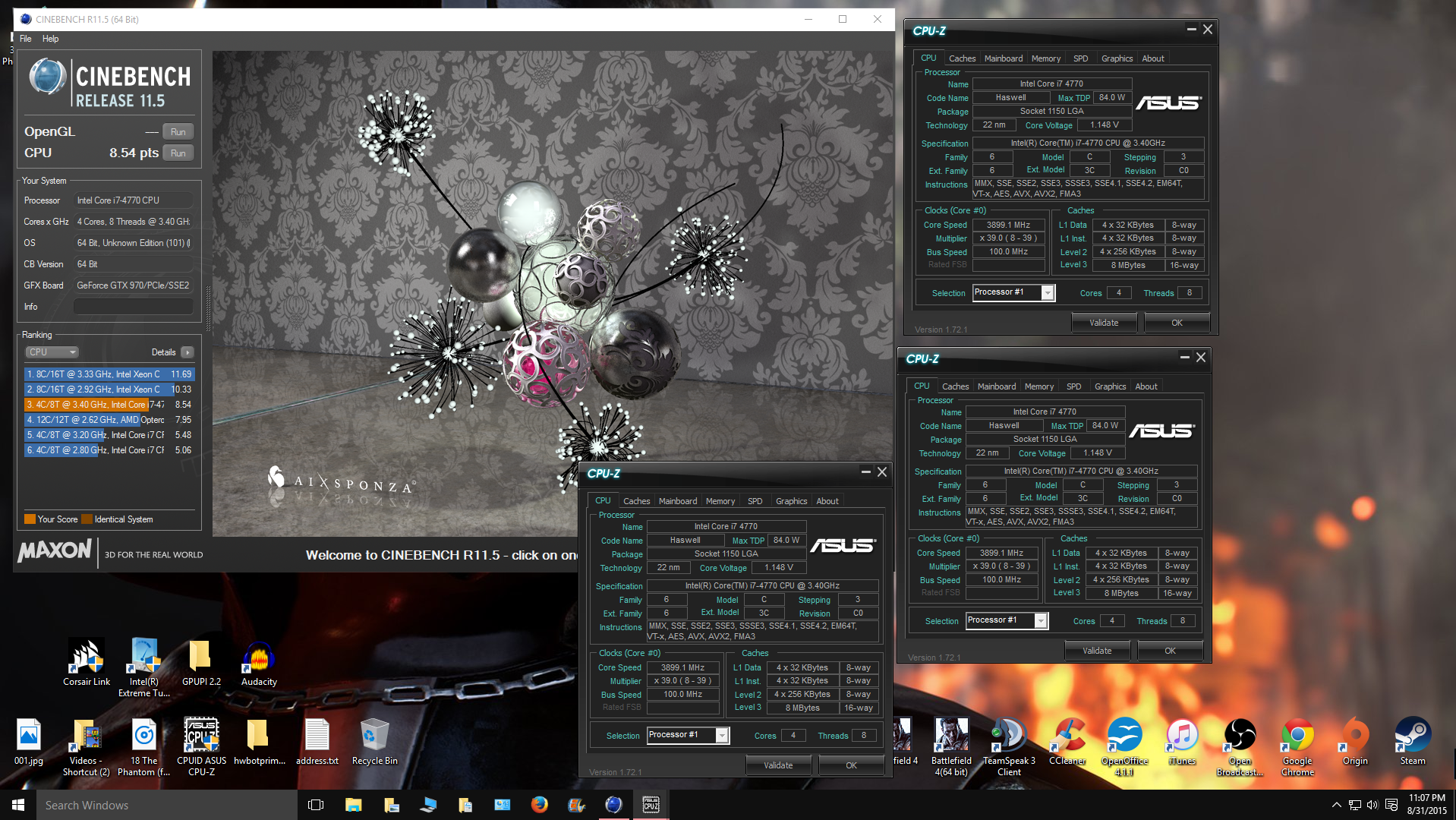The image size is (1456, 820).
Task: Launch iTunes from the desktop
Action: 1182,742
